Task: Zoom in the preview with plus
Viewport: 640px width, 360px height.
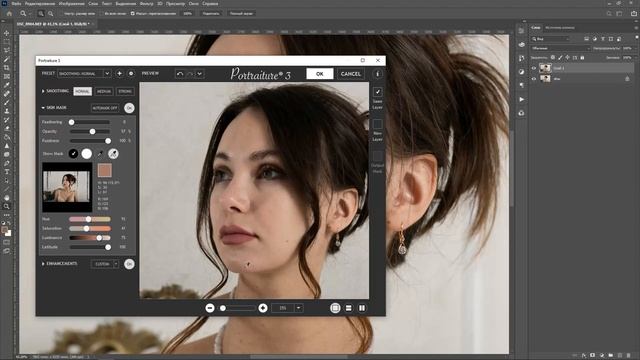Action: point(263,308)
